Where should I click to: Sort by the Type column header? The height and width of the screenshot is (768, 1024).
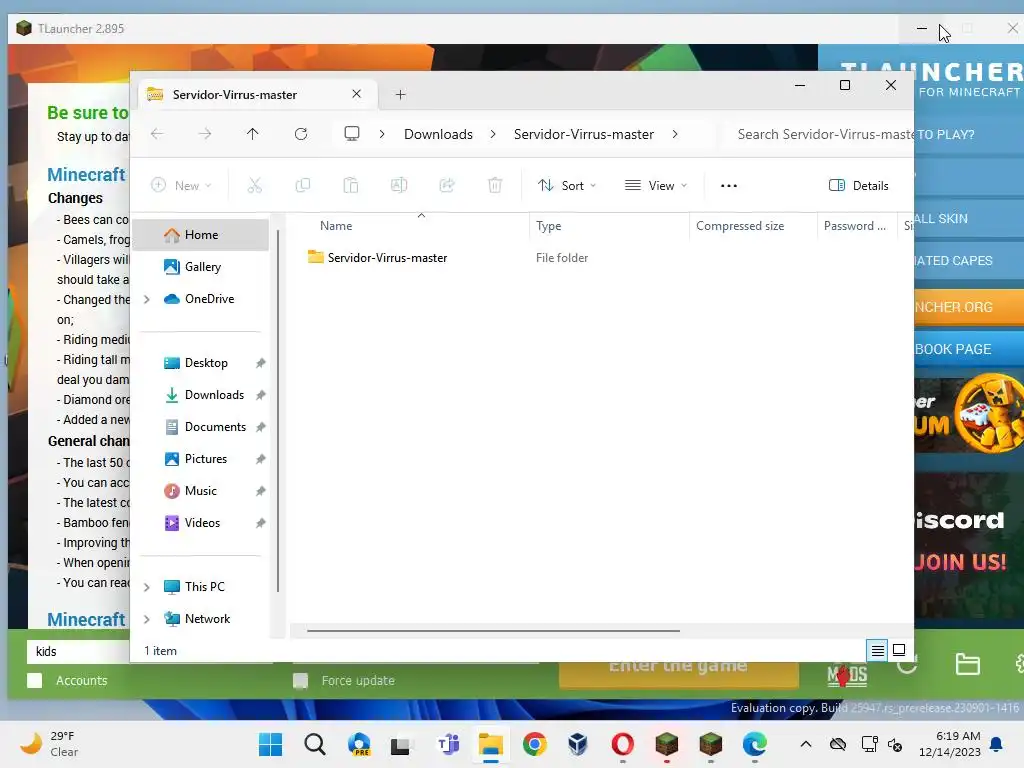click(x=609, y=226)
